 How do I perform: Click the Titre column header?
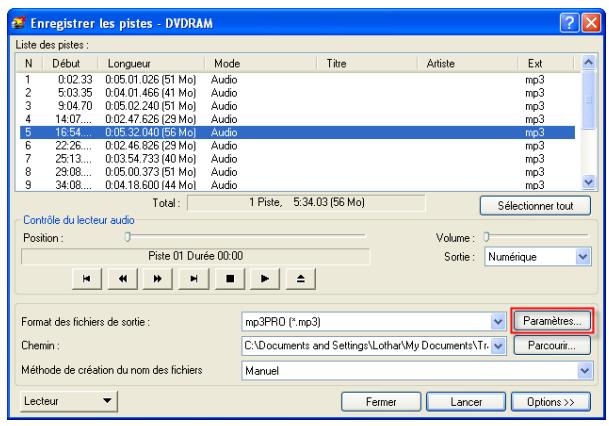click(x=367, y=63)
